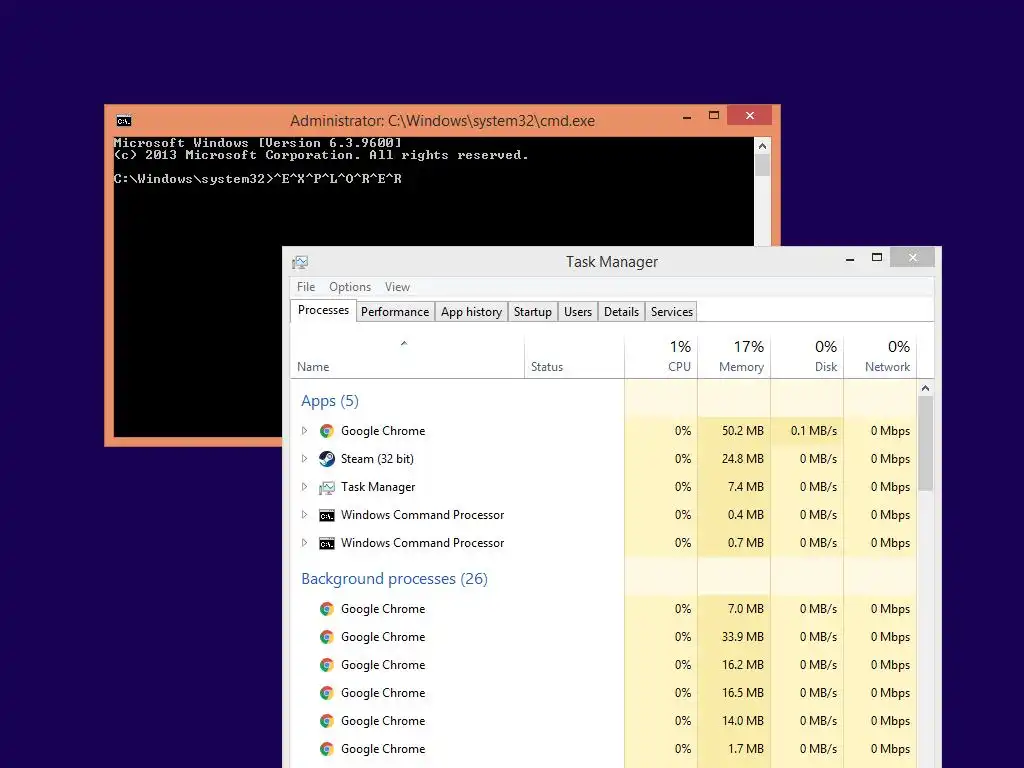Sort by the CPU column header
The height and width of the screenshot is (768, 1024).
(x=661, y=357)
